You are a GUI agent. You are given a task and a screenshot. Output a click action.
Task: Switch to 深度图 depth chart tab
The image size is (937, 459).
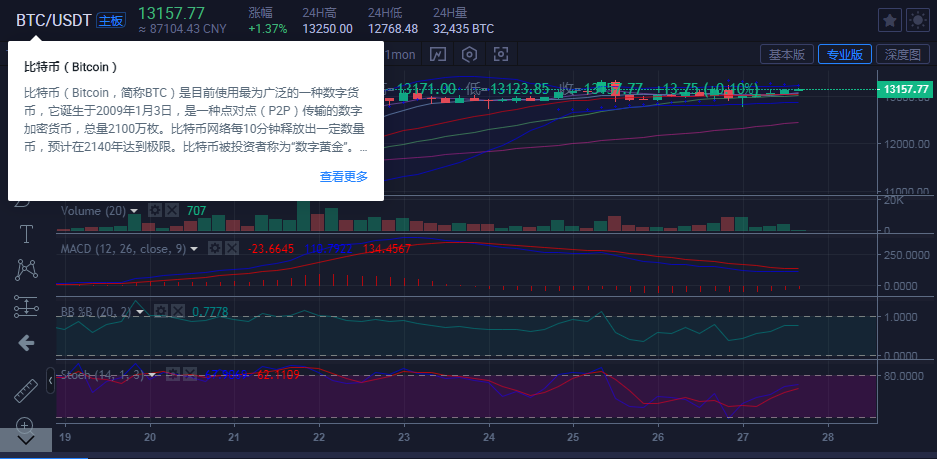(x=903, y=54)
